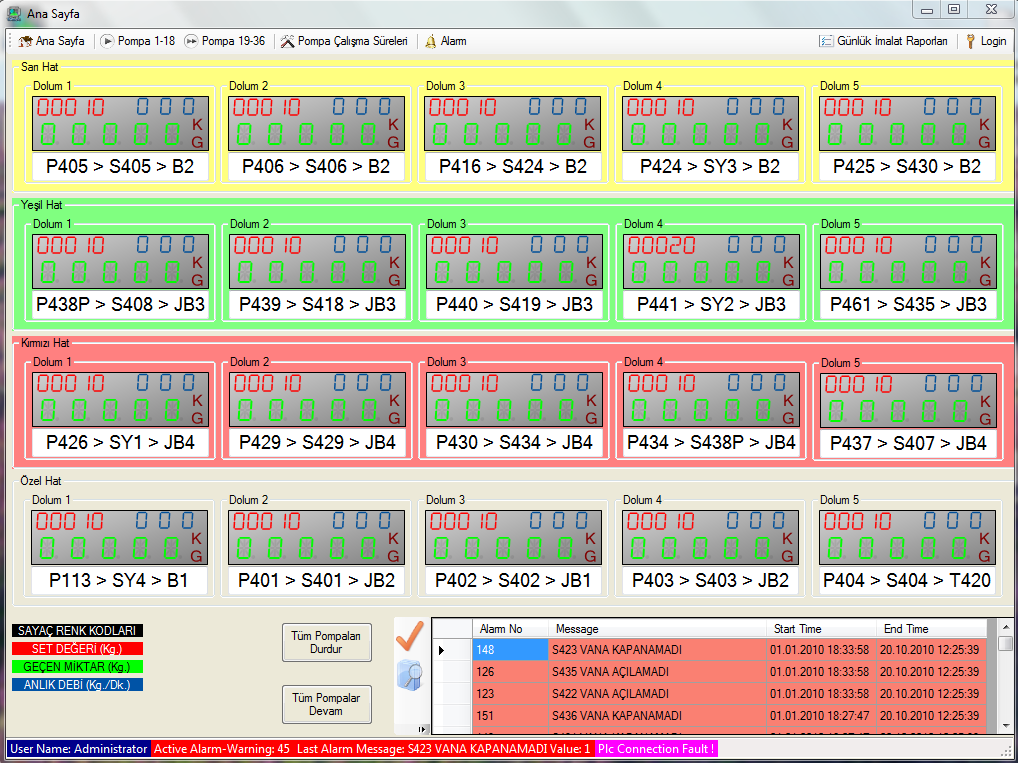Viewport: 1018px width, 763px height.
Task: Open Günlük İmalat Raporları reports
Action: (884, 41)
